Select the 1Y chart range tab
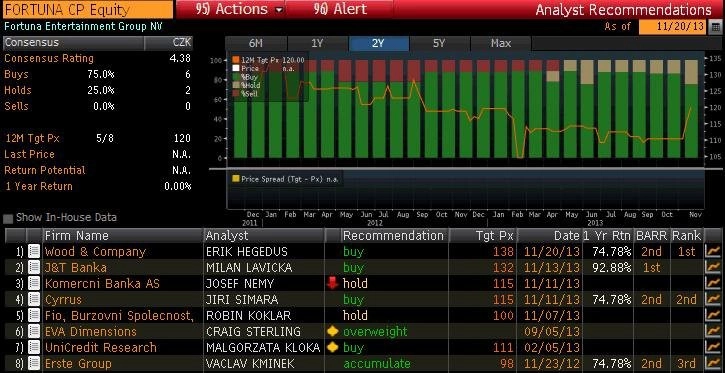Image resolution: width=725 pixels, height=373 pixels. (x=317, y=43)
